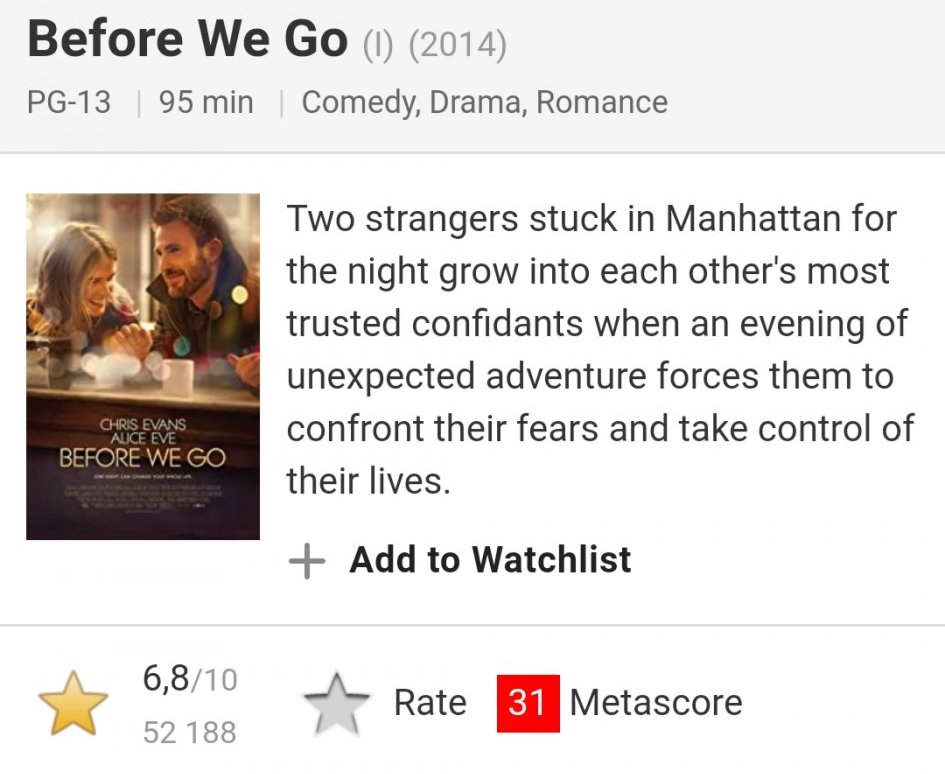Click the (I) title disambiguation marker
The height and width of the screenshot is (774, 945).
378,45
